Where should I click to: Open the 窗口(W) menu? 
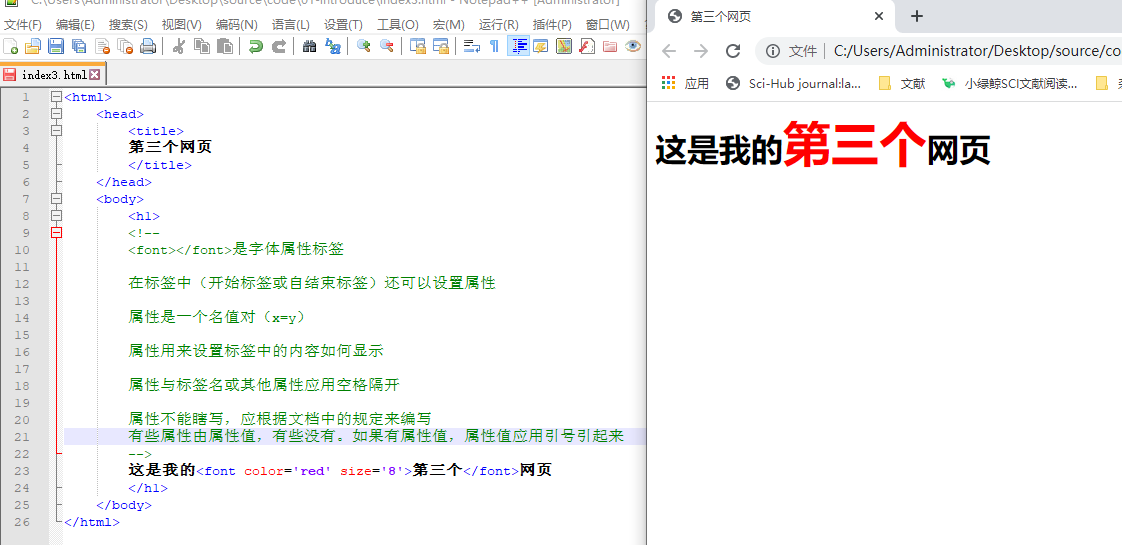(x=608, y=24)
